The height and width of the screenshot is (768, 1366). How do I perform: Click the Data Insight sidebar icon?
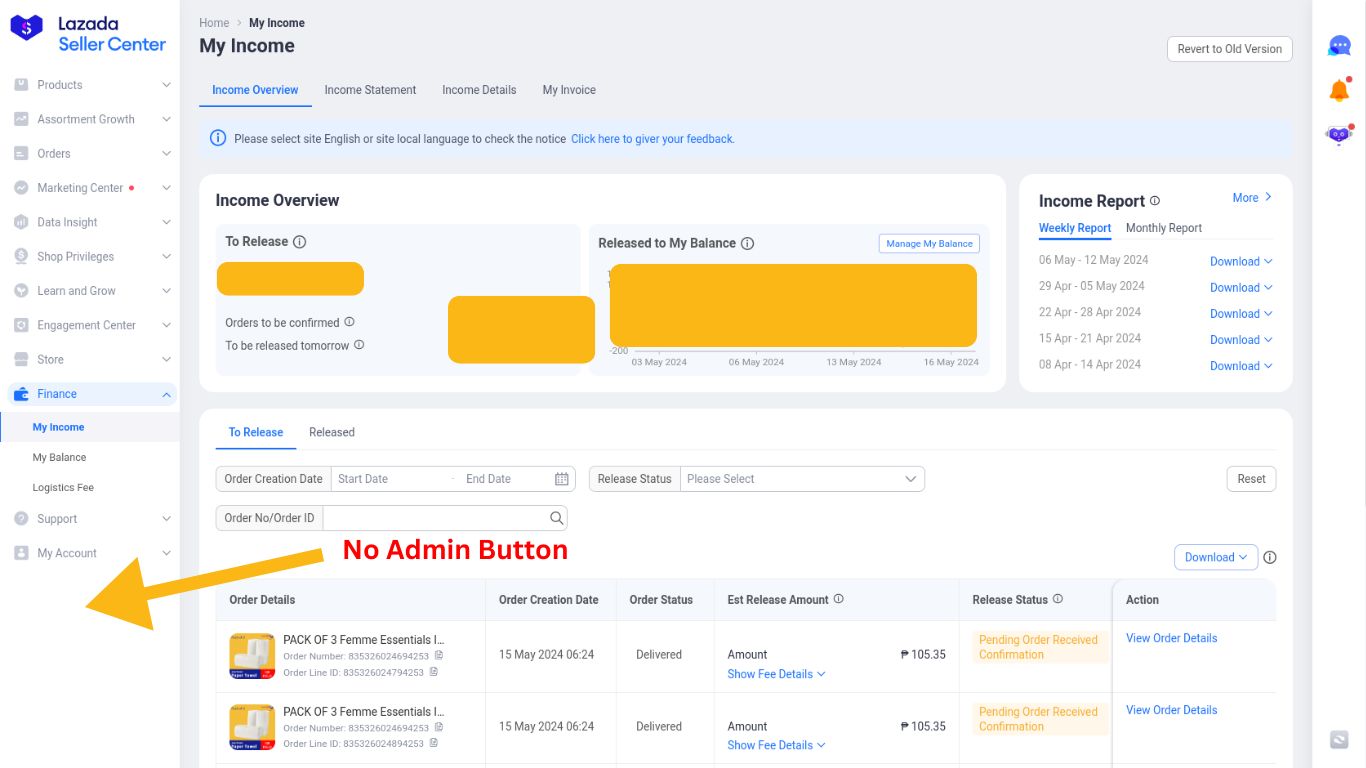pos(22,221)
